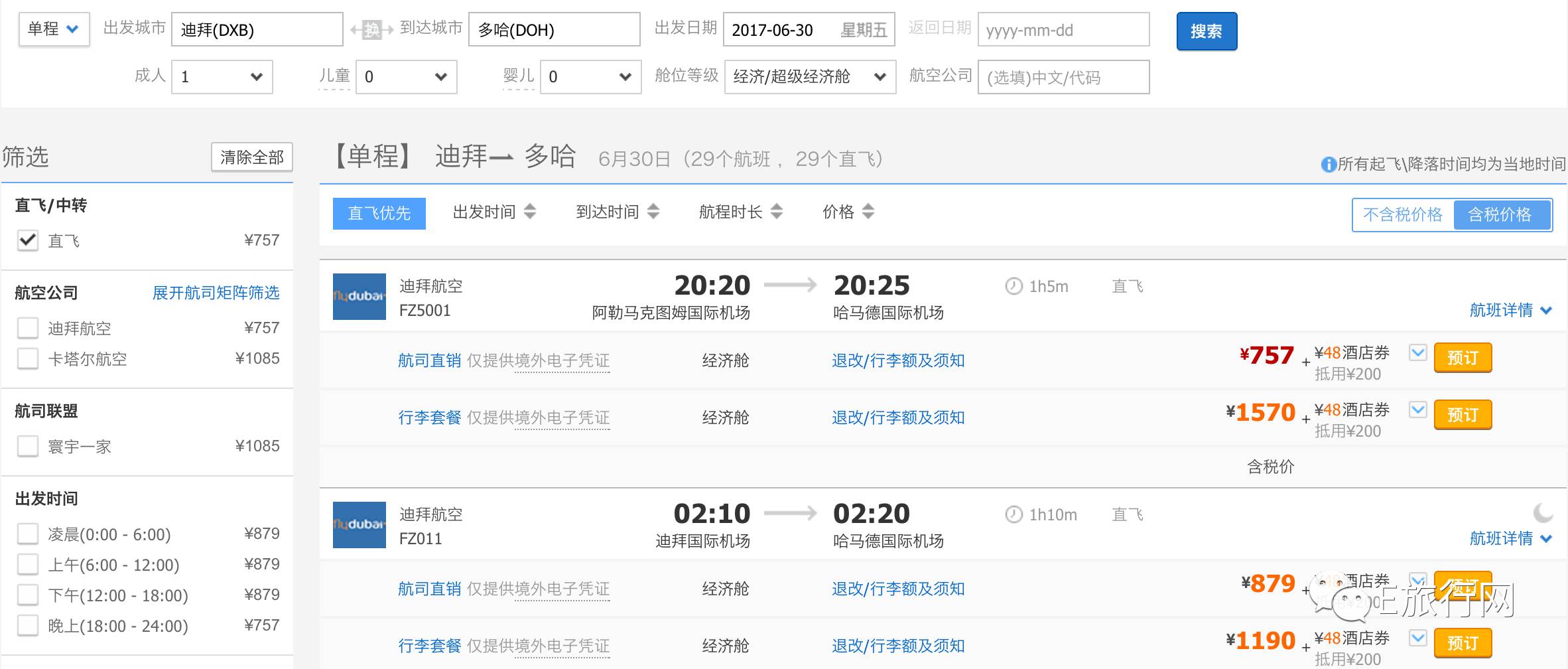Enable the 晚上(18:00 - 24:00) departure filter
This screenshot has width=1568, height=669.
[x=28, y=626]
